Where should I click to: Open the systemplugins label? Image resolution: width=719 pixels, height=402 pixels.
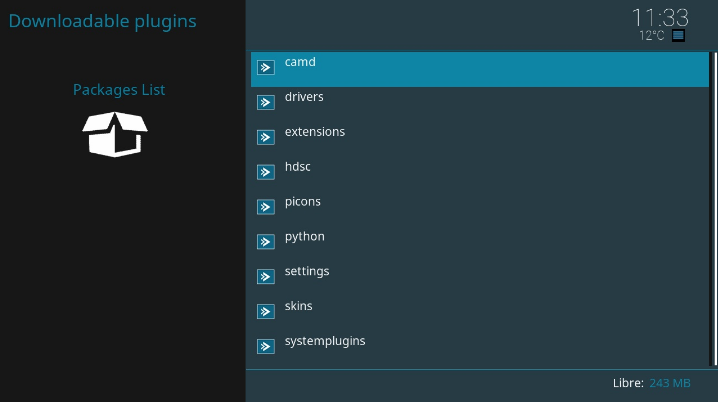[x=325, y=341]
